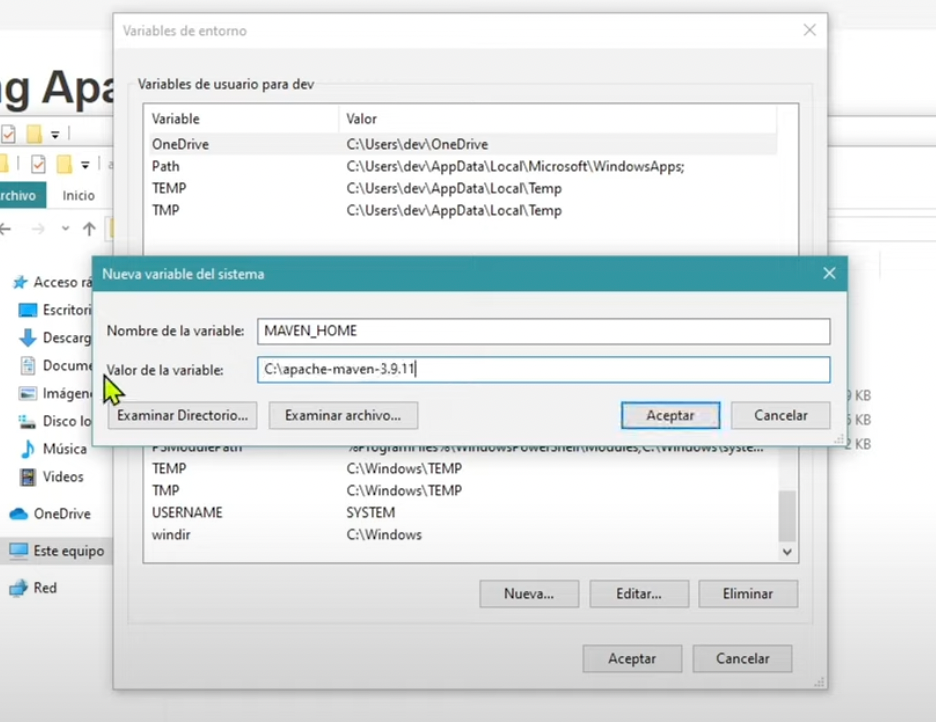Select the Descargas download arrow icon
The height and width of the screenshot is (722, 936).
pos(27,338)
